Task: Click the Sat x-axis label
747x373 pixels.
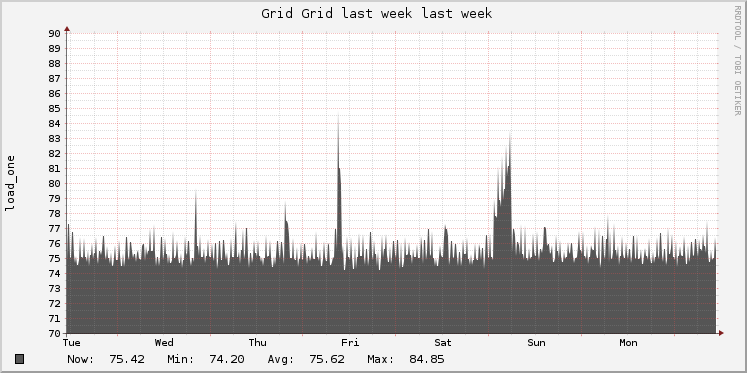Action: point(443,343)
